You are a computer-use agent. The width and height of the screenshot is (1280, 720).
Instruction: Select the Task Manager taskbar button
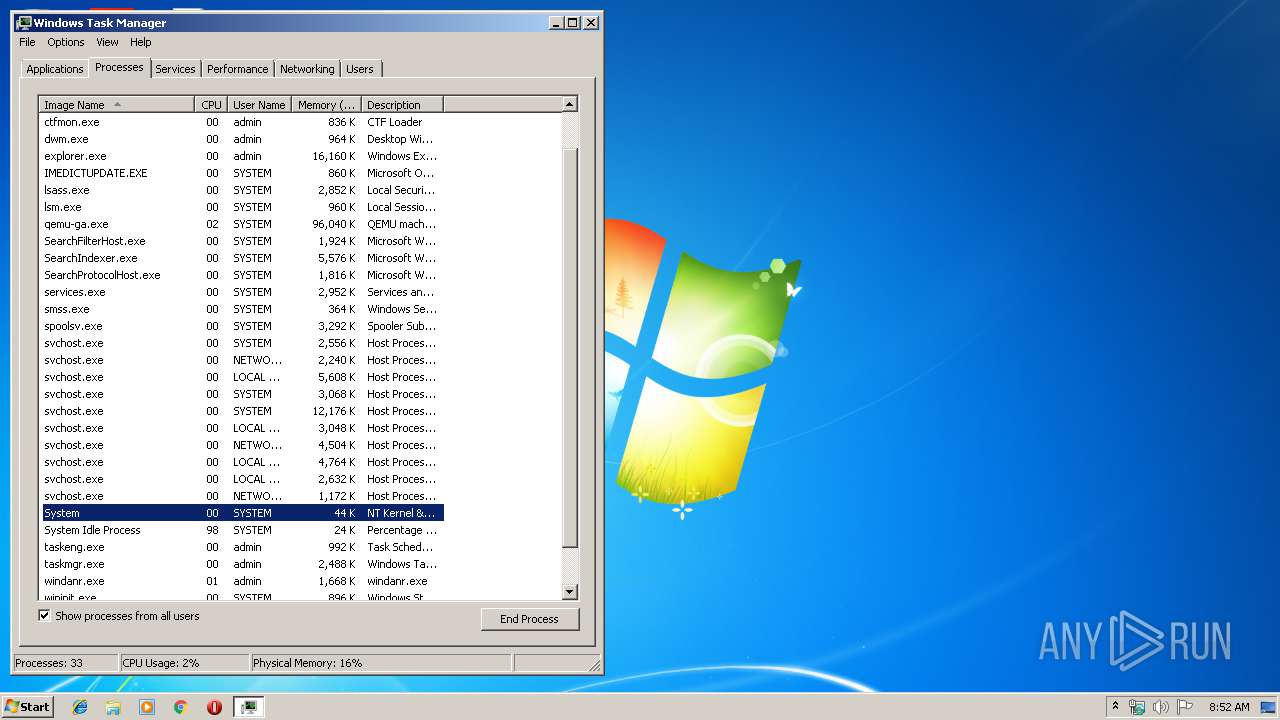tap(249, 707)
